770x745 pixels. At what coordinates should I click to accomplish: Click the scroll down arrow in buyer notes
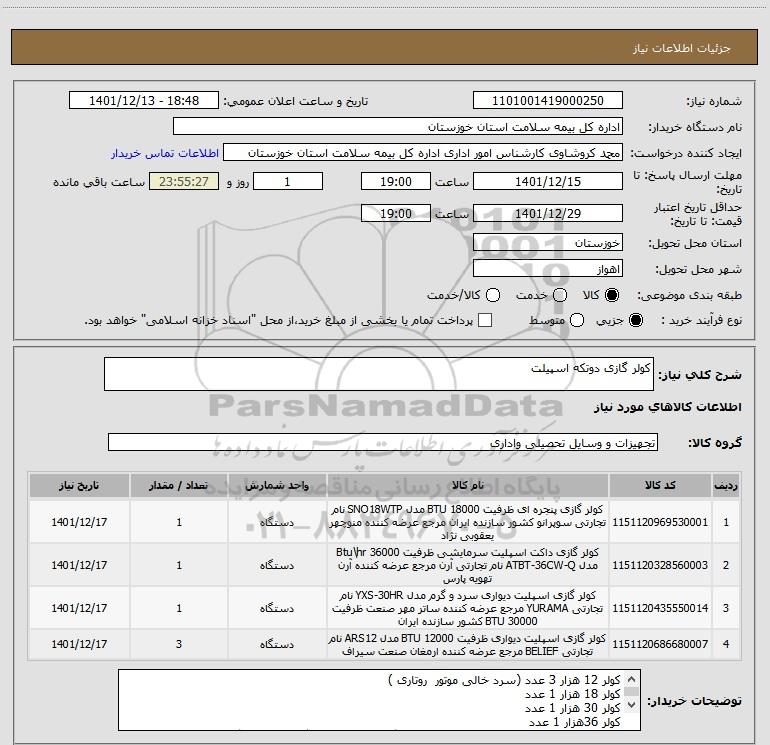click(x=632, y=705)
